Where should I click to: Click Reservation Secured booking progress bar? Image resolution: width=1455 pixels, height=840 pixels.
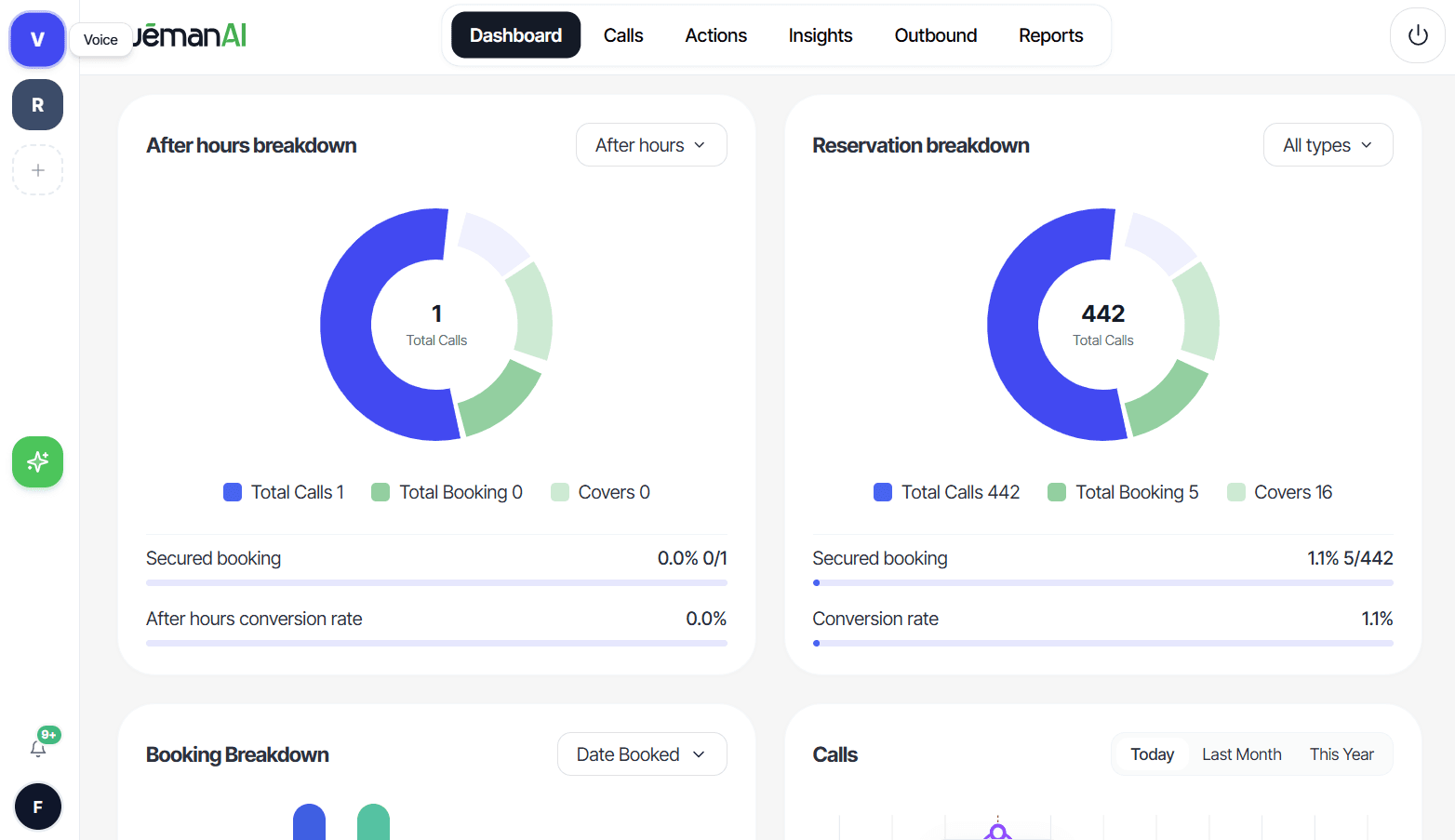1102,583
